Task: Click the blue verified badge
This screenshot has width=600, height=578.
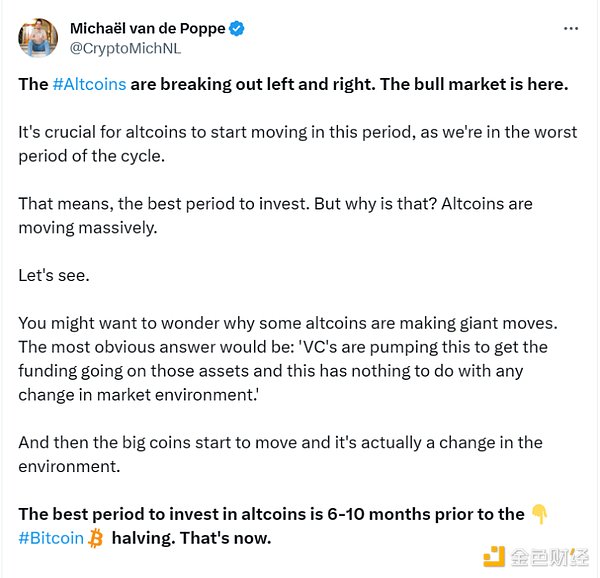Action: (237, 29)
